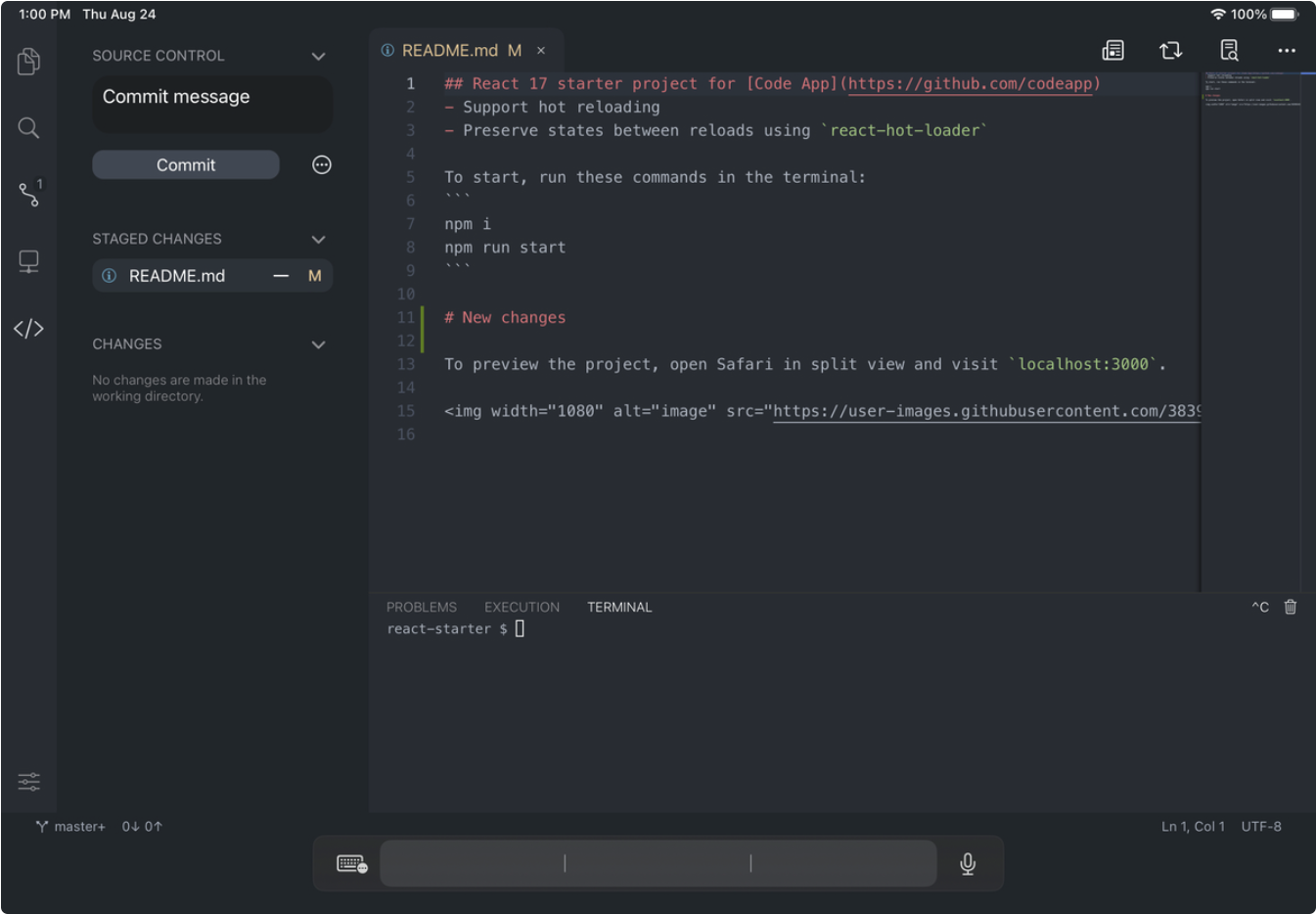Close the README.md editor tab
This screenshot has height=914, width=1316.
(541, 50)
